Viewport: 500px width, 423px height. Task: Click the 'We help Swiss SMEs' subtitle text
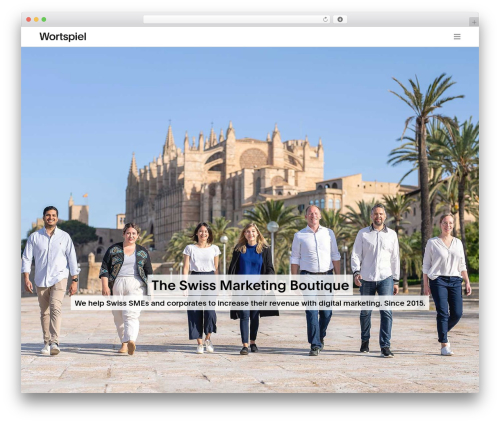(250, 303)
